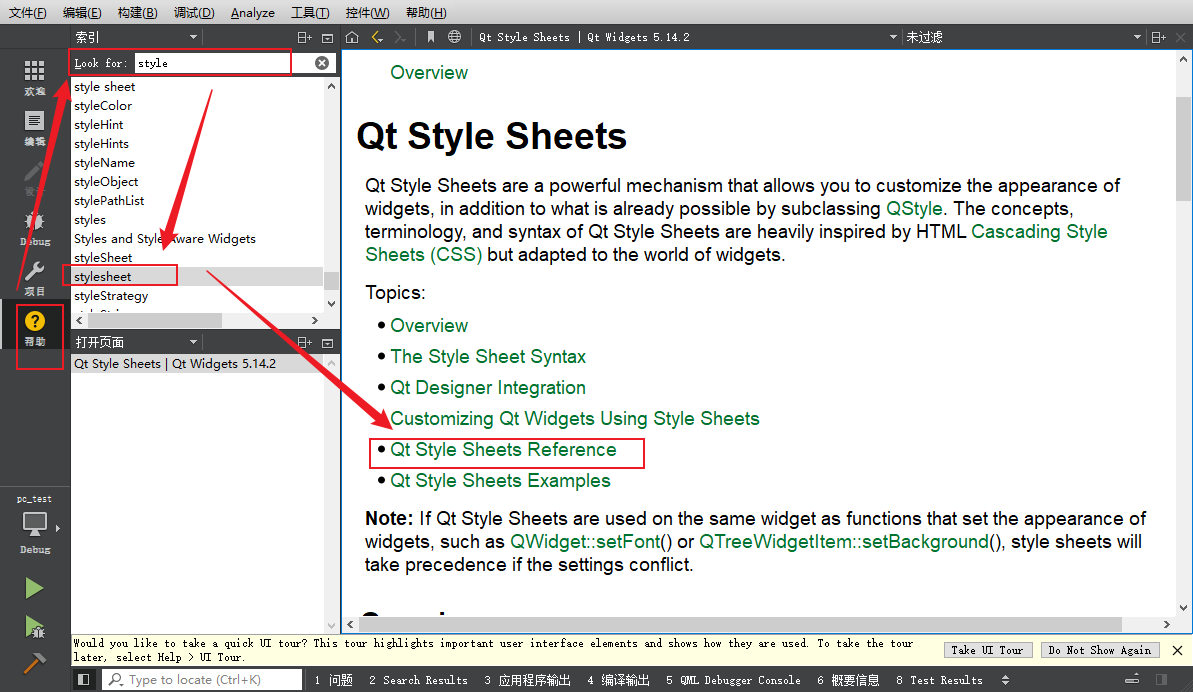Image resolution: width=1193 pixels, height=692 pixels.
Task: Open Qt Designer Integration link
Action: point(488,388)
